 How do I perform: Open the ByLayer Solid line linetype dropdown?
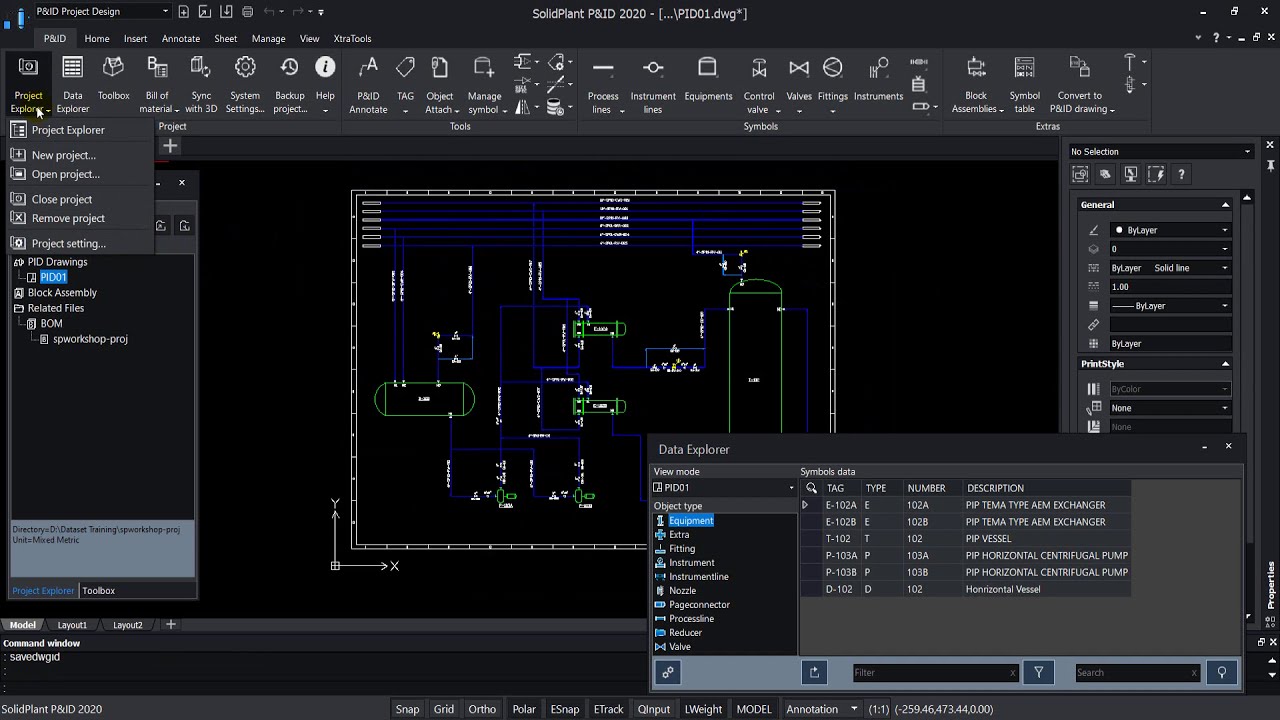1169,268
